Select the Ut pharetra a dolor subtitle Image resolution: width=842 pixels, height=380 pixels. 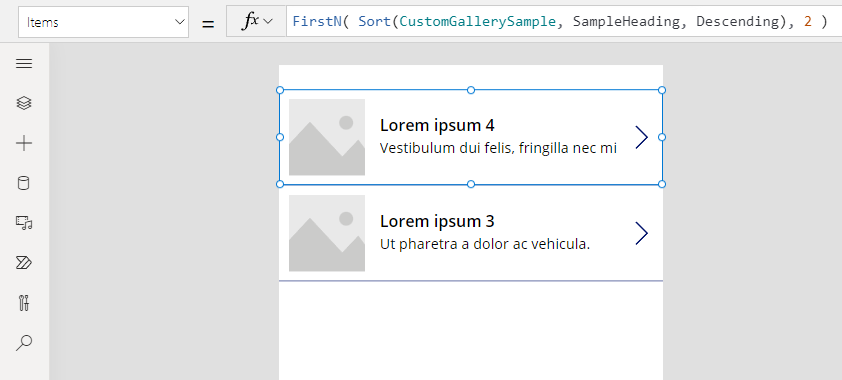coord(485,244)
